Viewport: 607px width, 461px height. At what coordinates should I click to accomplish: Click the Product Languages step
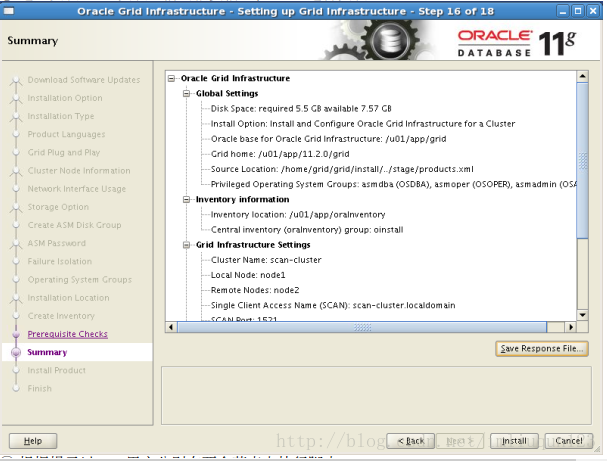pyautogui.click(x=66, y=134)
